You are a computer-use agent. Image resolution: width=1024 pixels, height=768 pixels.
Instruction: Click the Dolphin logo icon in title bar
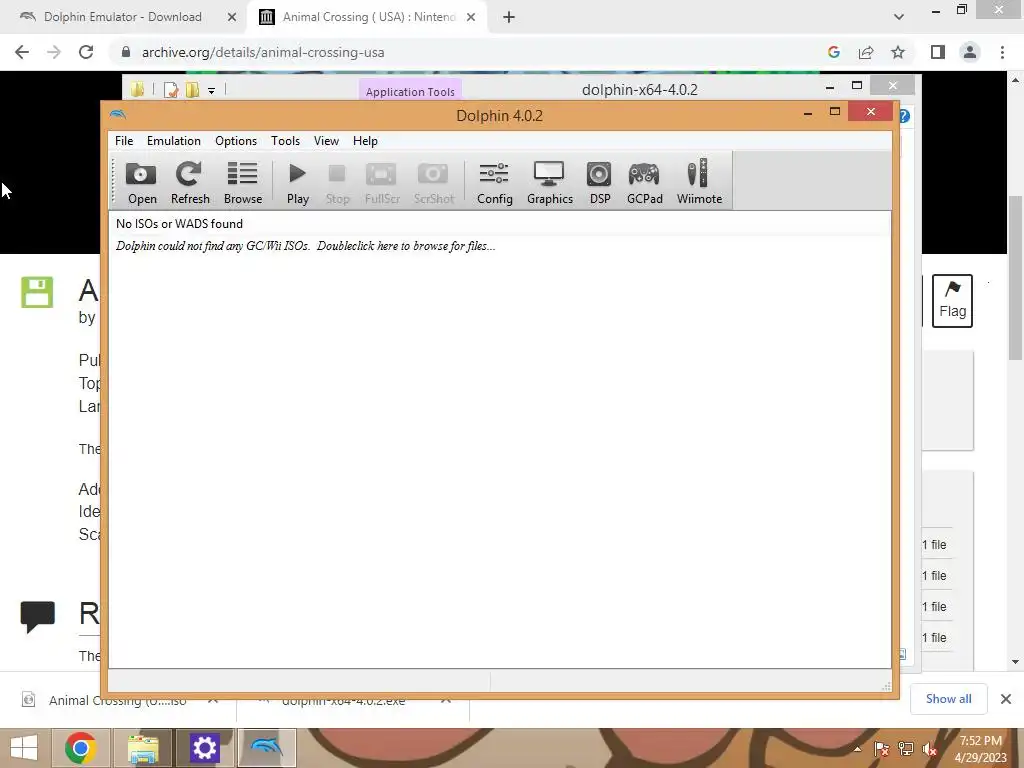(118, 115)
